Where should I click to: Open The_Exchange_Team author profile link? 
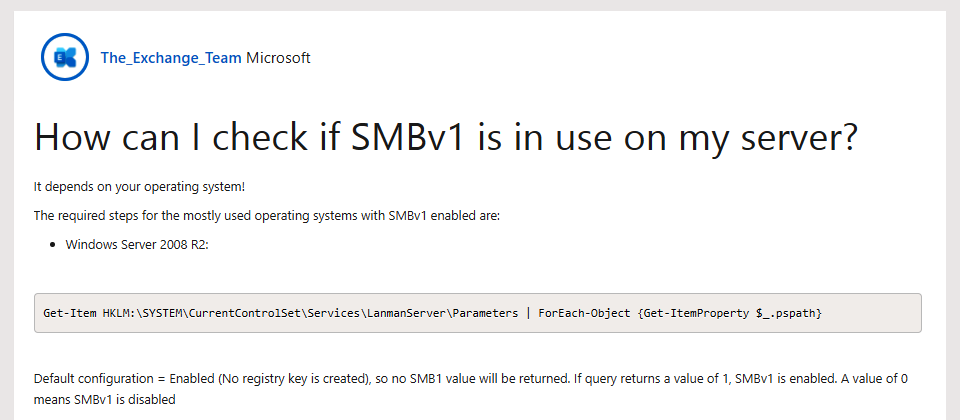(x=171, y=58)
